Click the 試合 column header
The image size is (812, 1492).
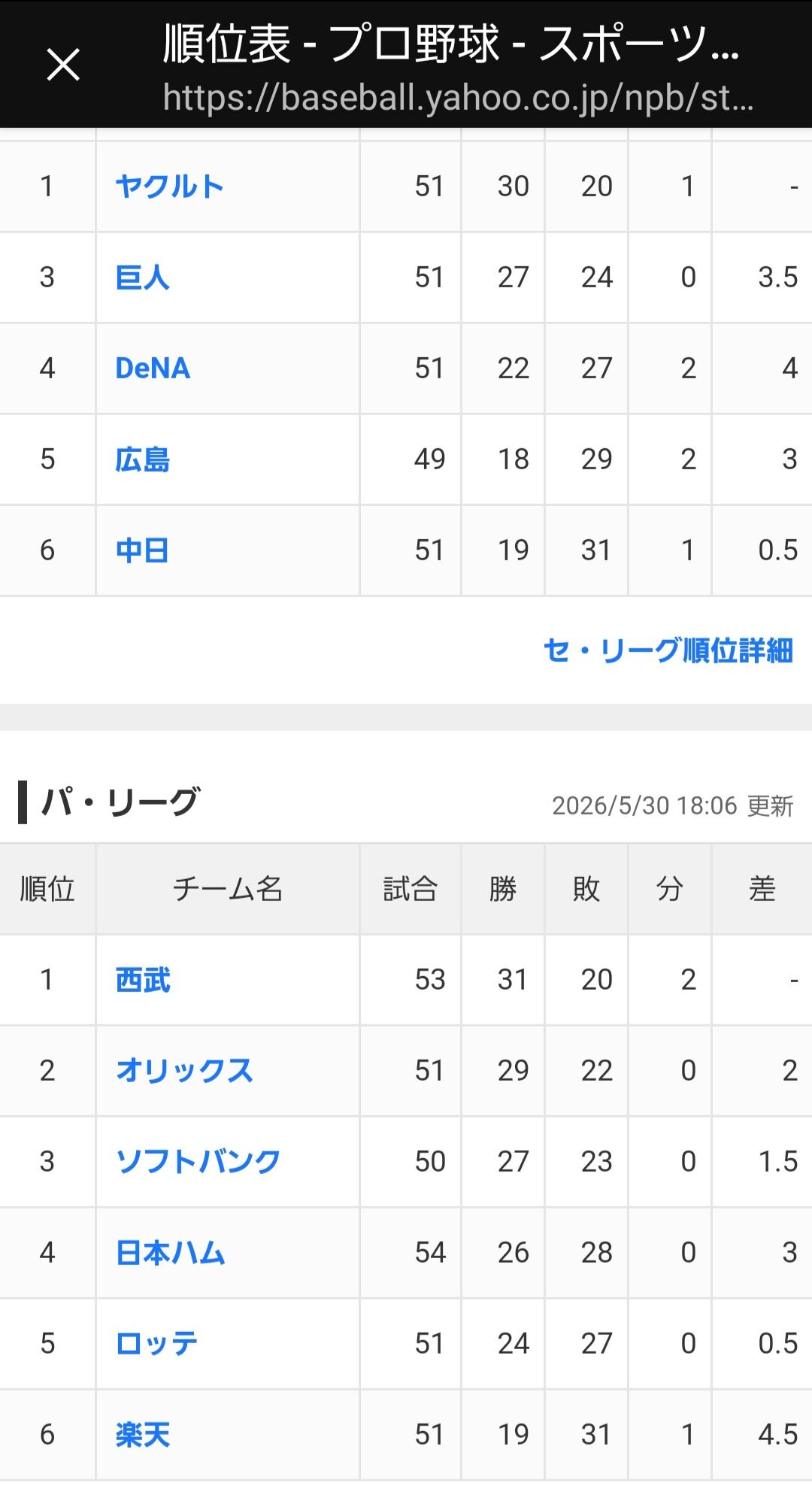pyautogui.click(x=411, y=890)
